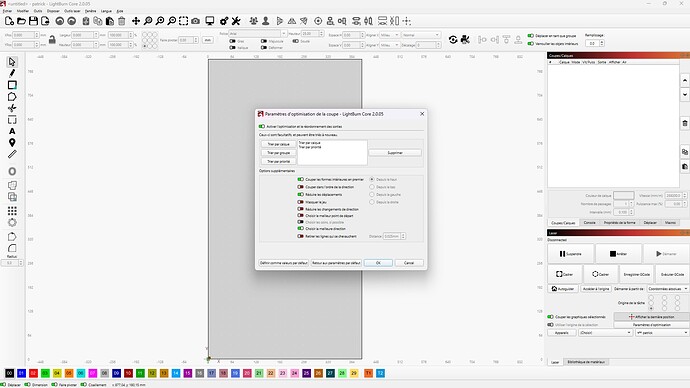This screenshot has width=690, height=388.
Task: Open the Fichier menu
Action: tap(7, 11)
